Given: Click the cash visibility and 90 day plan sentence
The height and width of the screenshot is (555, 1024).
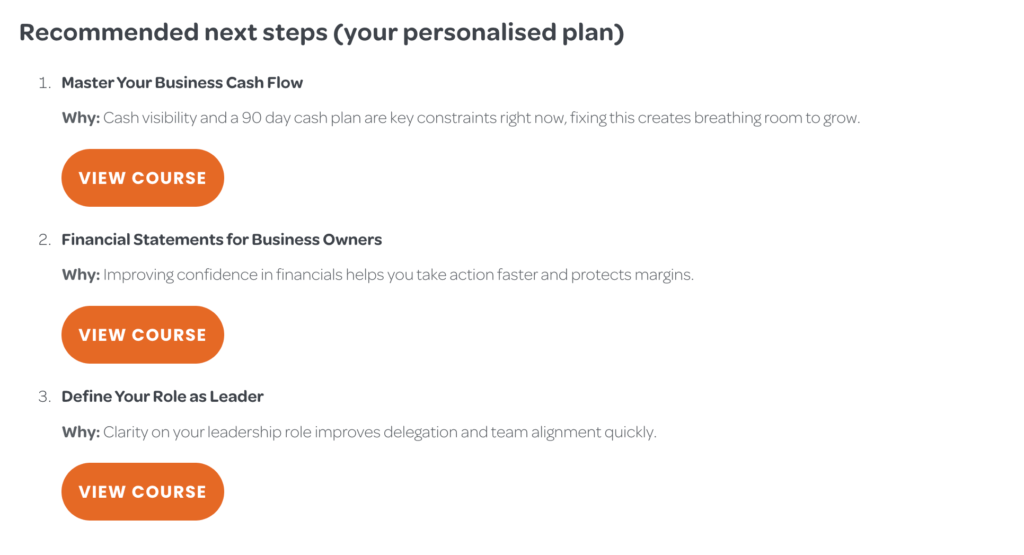Looking at the screenshot, I should [481, 118].
